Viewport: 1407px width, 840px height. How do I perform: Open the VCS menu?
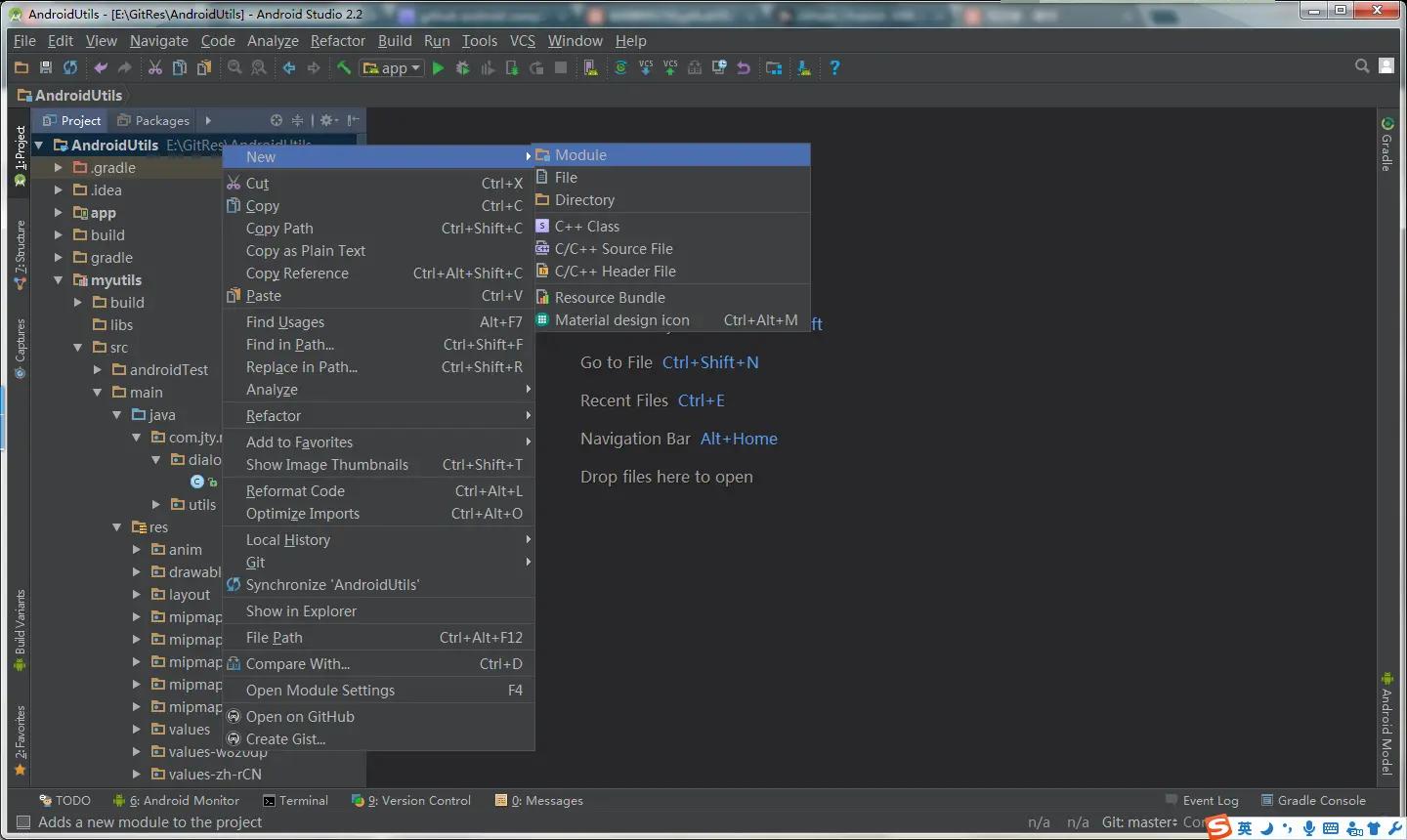coord(523,41)
